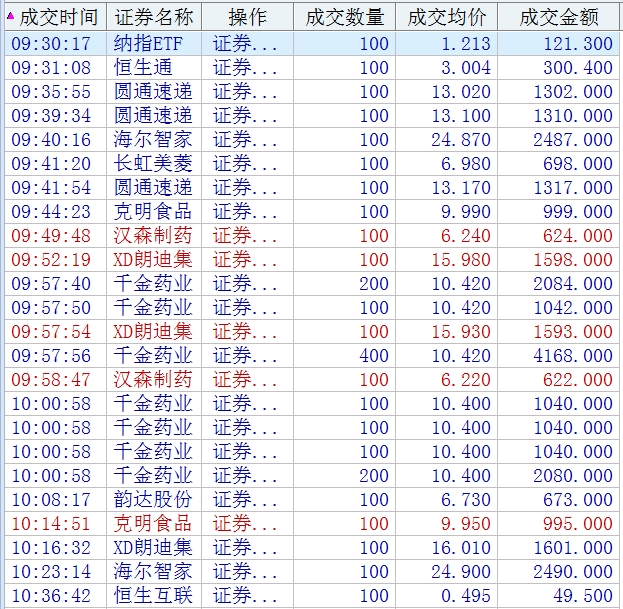Select time cell 09:58:47

[51, 379]
